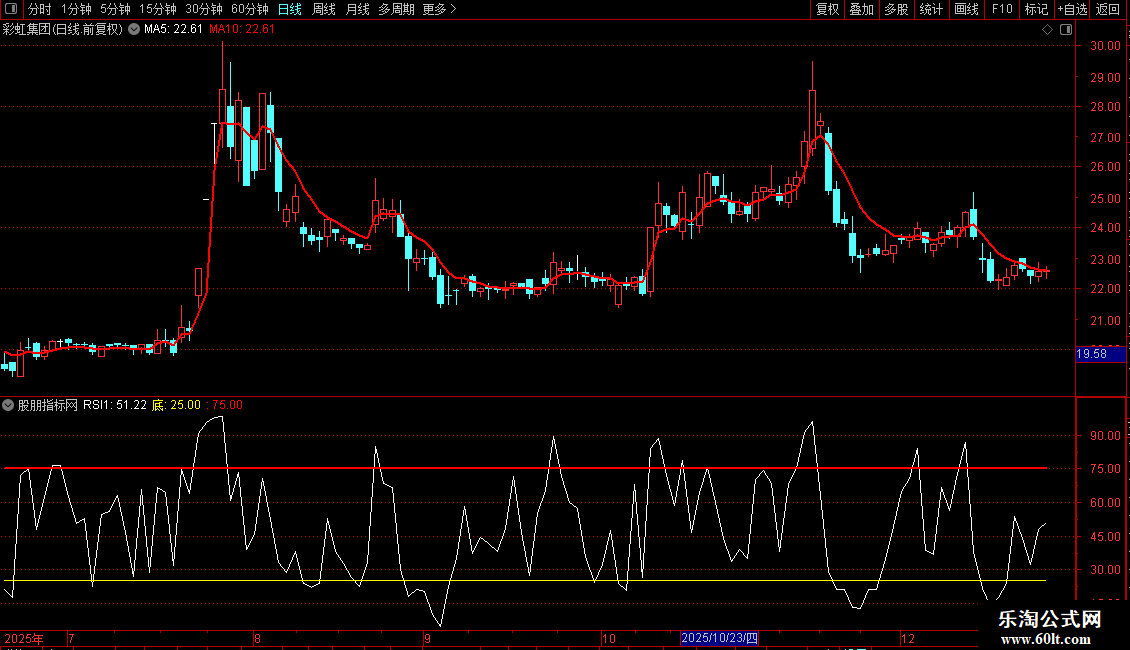
Task: Click the diamond icon above the chart
Action: point(1047,29)
